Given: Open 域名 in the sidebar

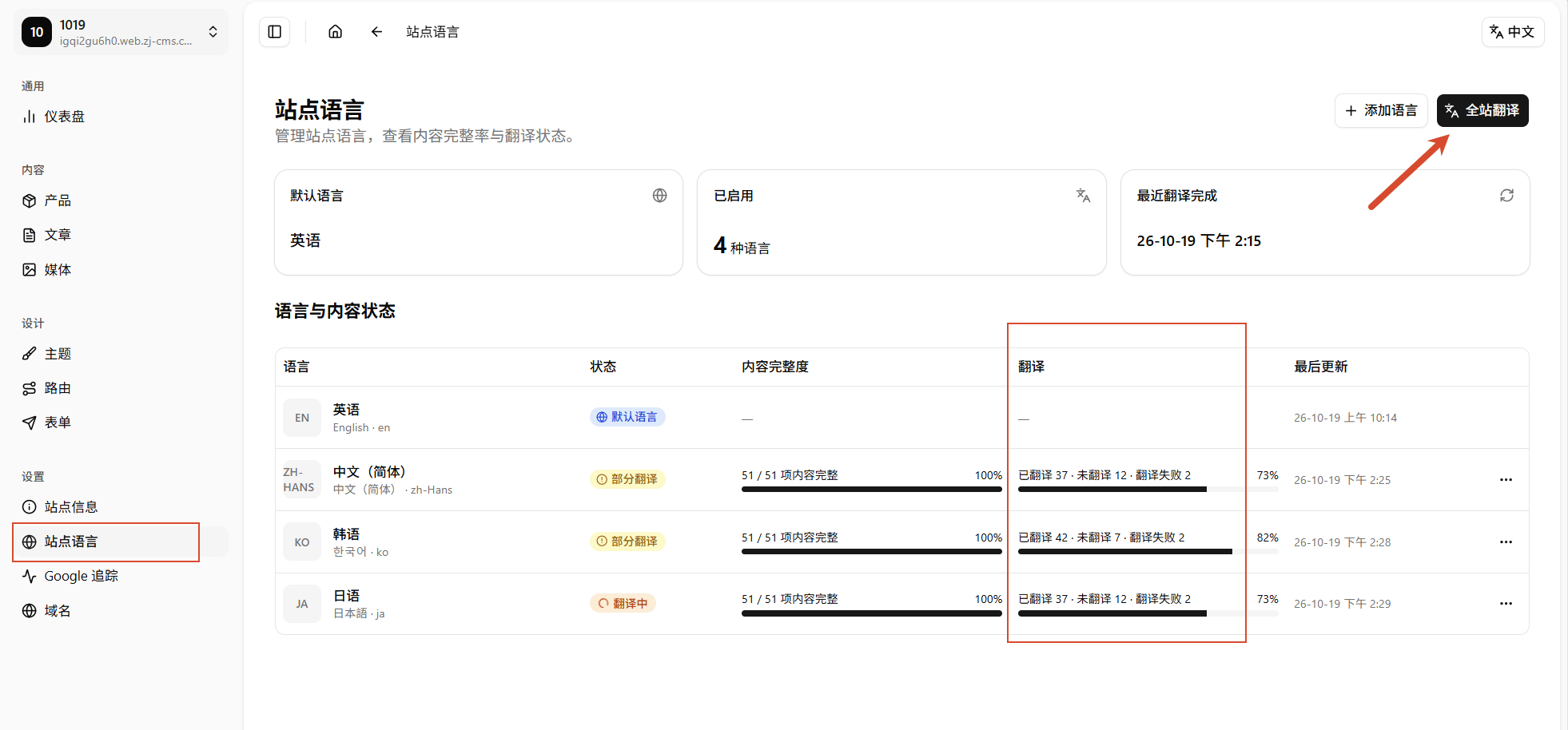Looking at the screenshot, I should point(121,611).
